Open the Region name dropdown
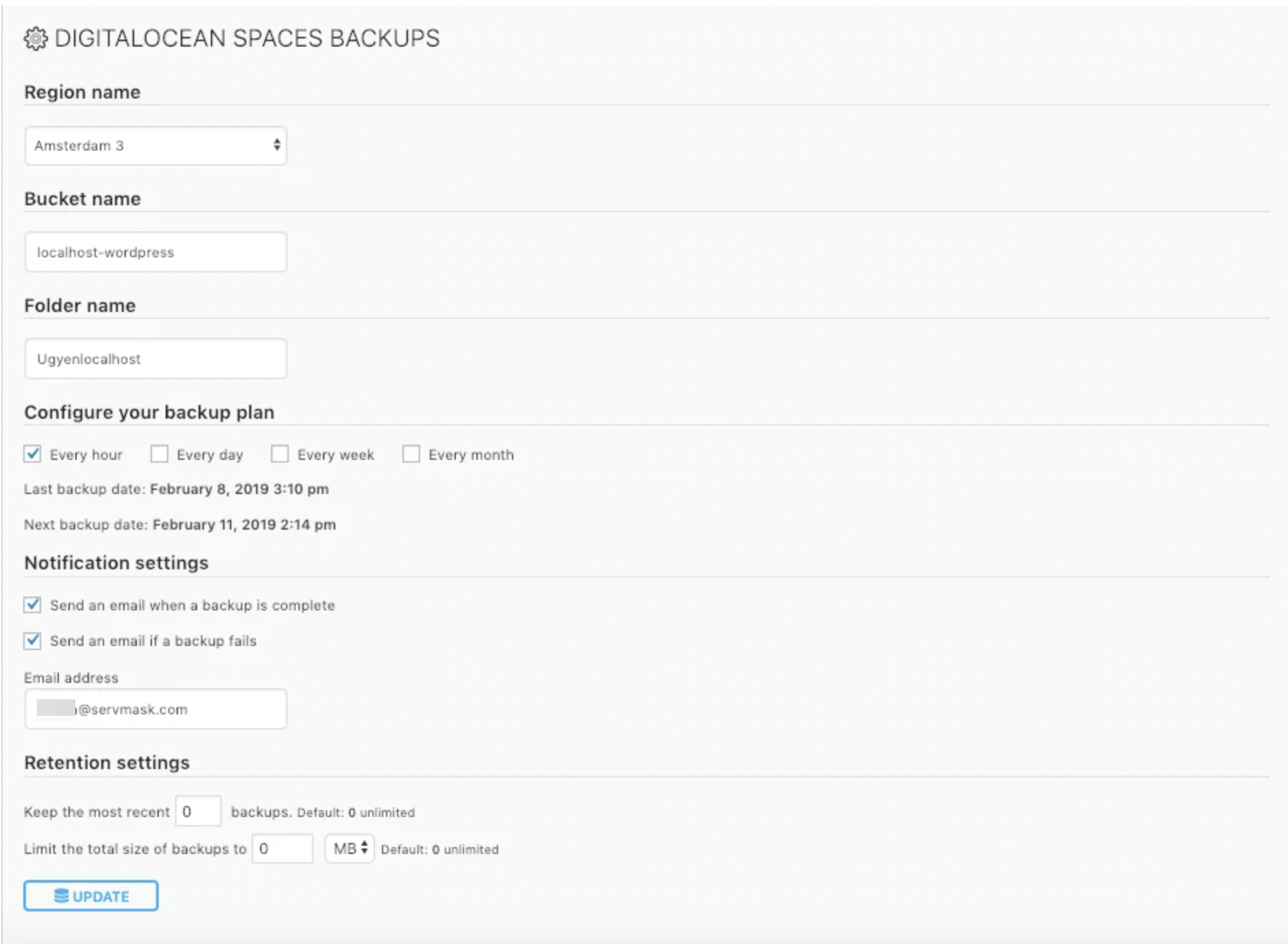The width and height of the screenshot is (1288, 947). pos(155,145)
